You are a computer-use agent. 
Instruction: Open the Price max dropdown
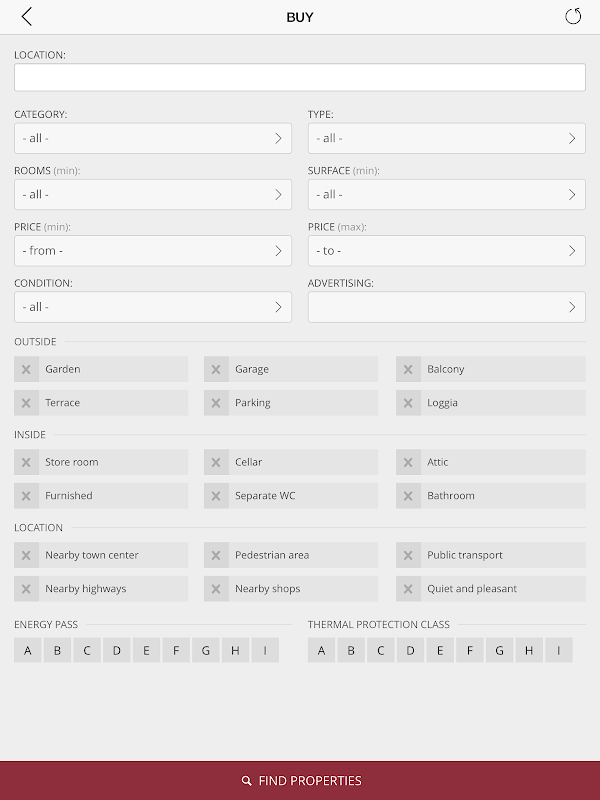click(446, 251)
